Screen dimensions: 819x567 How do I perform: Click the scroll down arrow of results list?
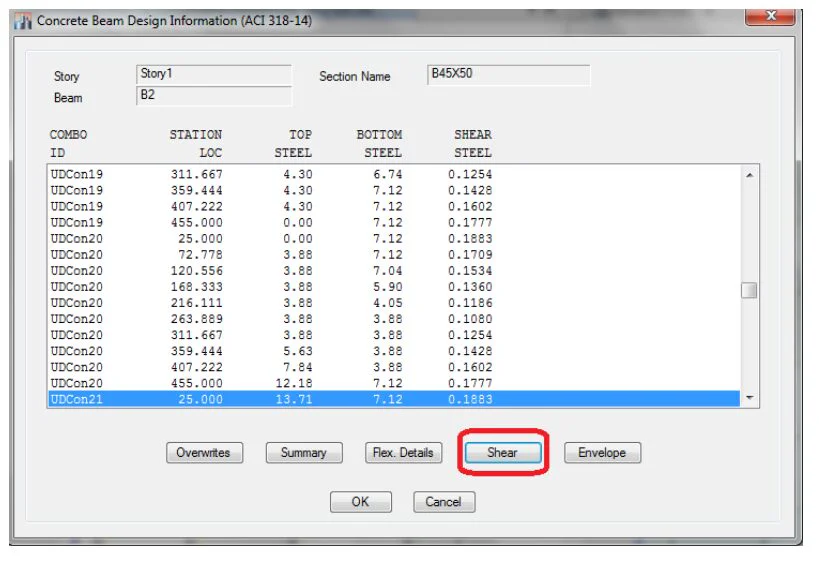coord(750,398)
